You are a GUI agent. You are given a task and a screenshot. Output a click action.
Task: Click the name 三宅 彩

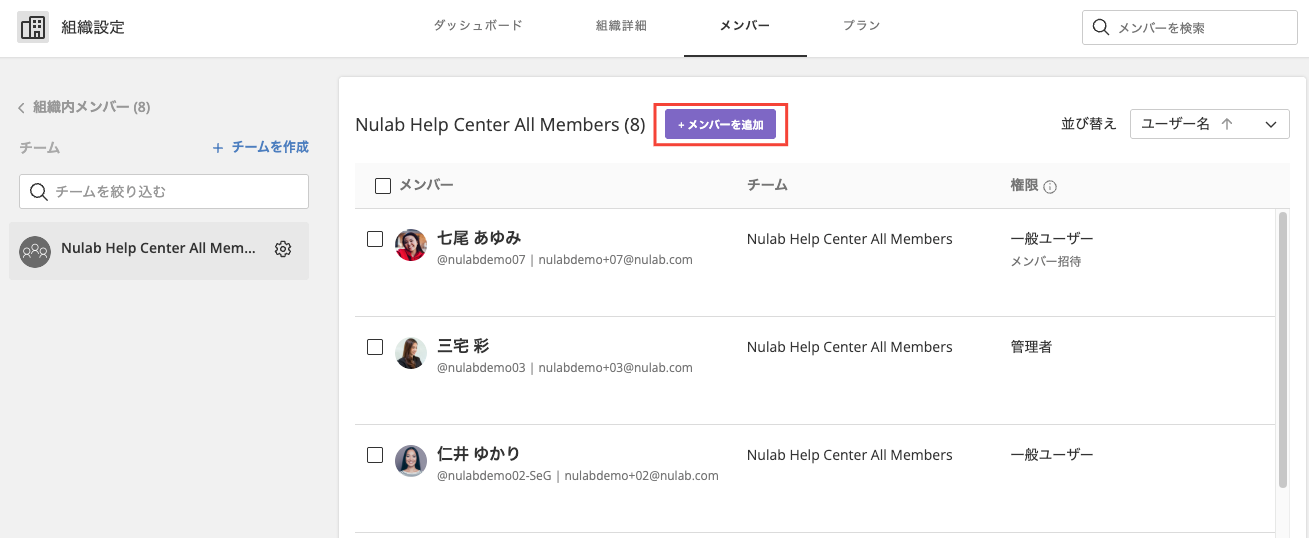click(463, 346)
